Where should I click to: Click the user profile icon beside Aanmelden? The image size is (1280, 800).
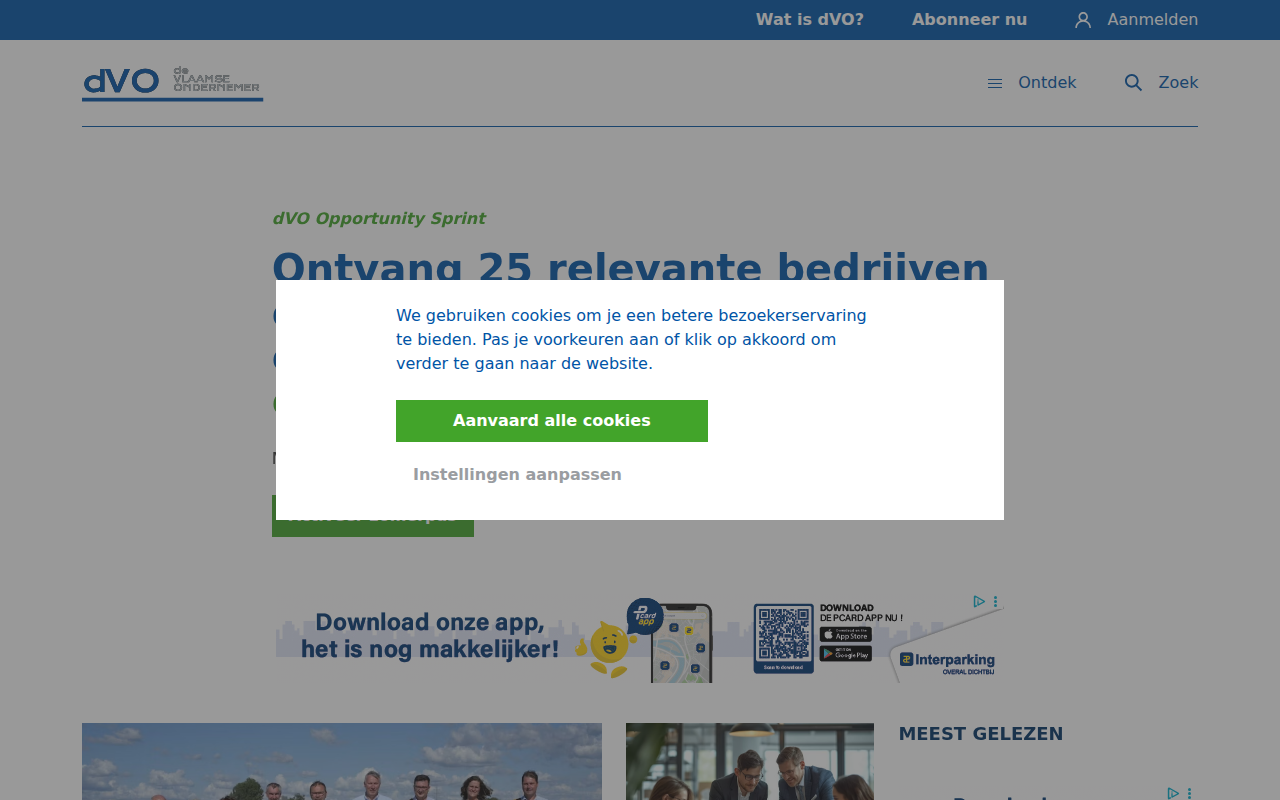click(1083, 20)
